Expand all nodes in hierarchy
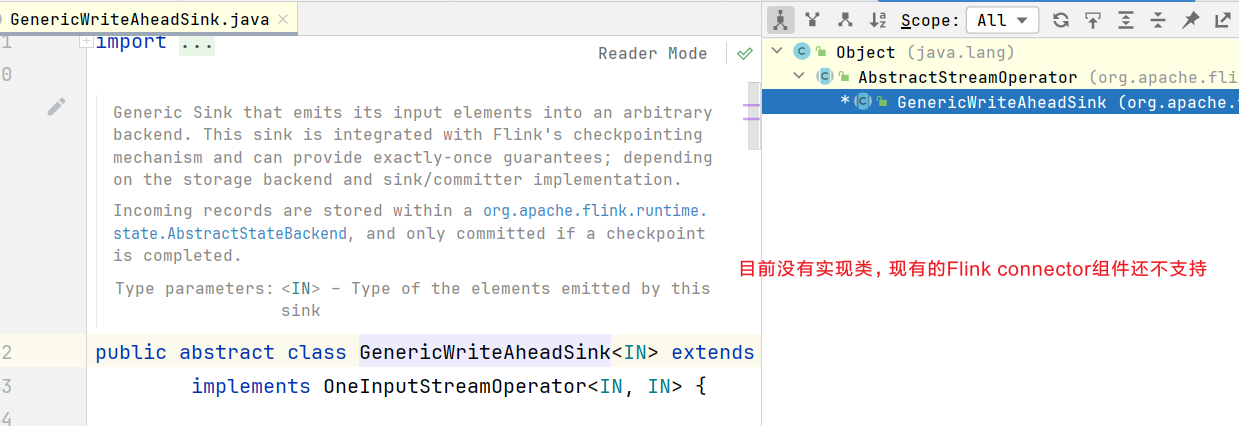1239x426 pixels. pos(1126,20)
